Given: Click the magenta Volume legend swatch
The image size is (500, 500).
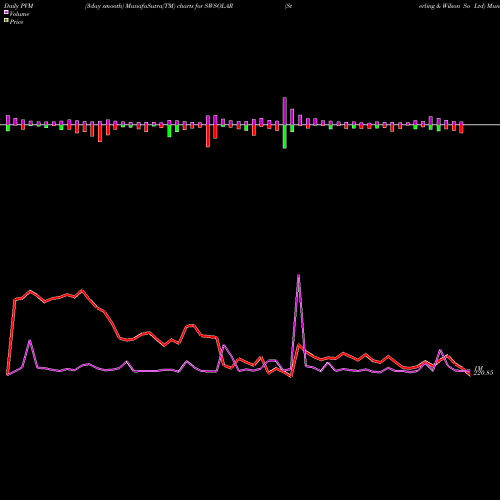Looking at the screenshot, I should coord(6,13).
